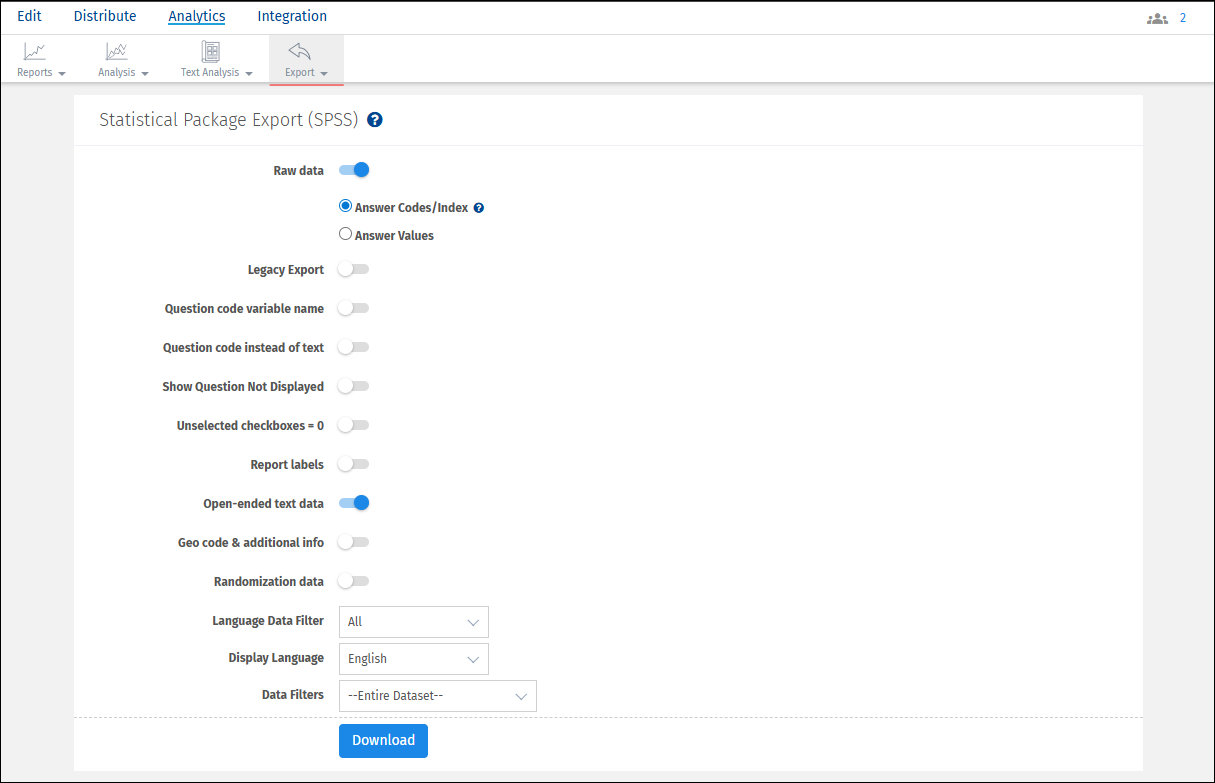The image size is (1215, 783).
Task: Enable the Legacy Export option
Action: (353, 269)
